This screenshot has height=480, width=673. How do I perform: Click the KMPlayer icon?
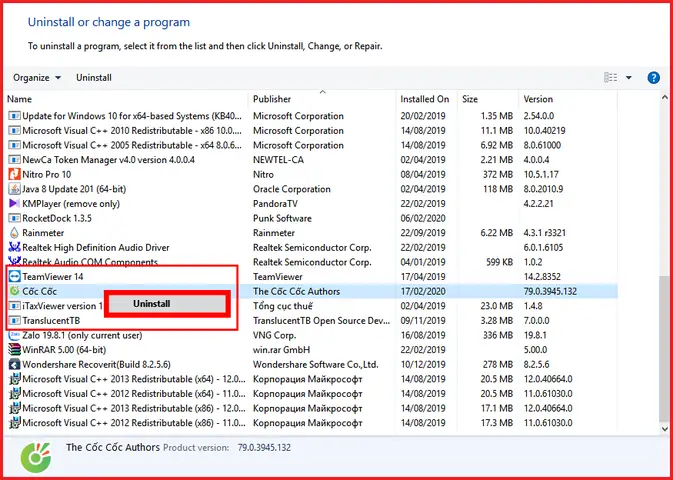(x=15, y=204)
